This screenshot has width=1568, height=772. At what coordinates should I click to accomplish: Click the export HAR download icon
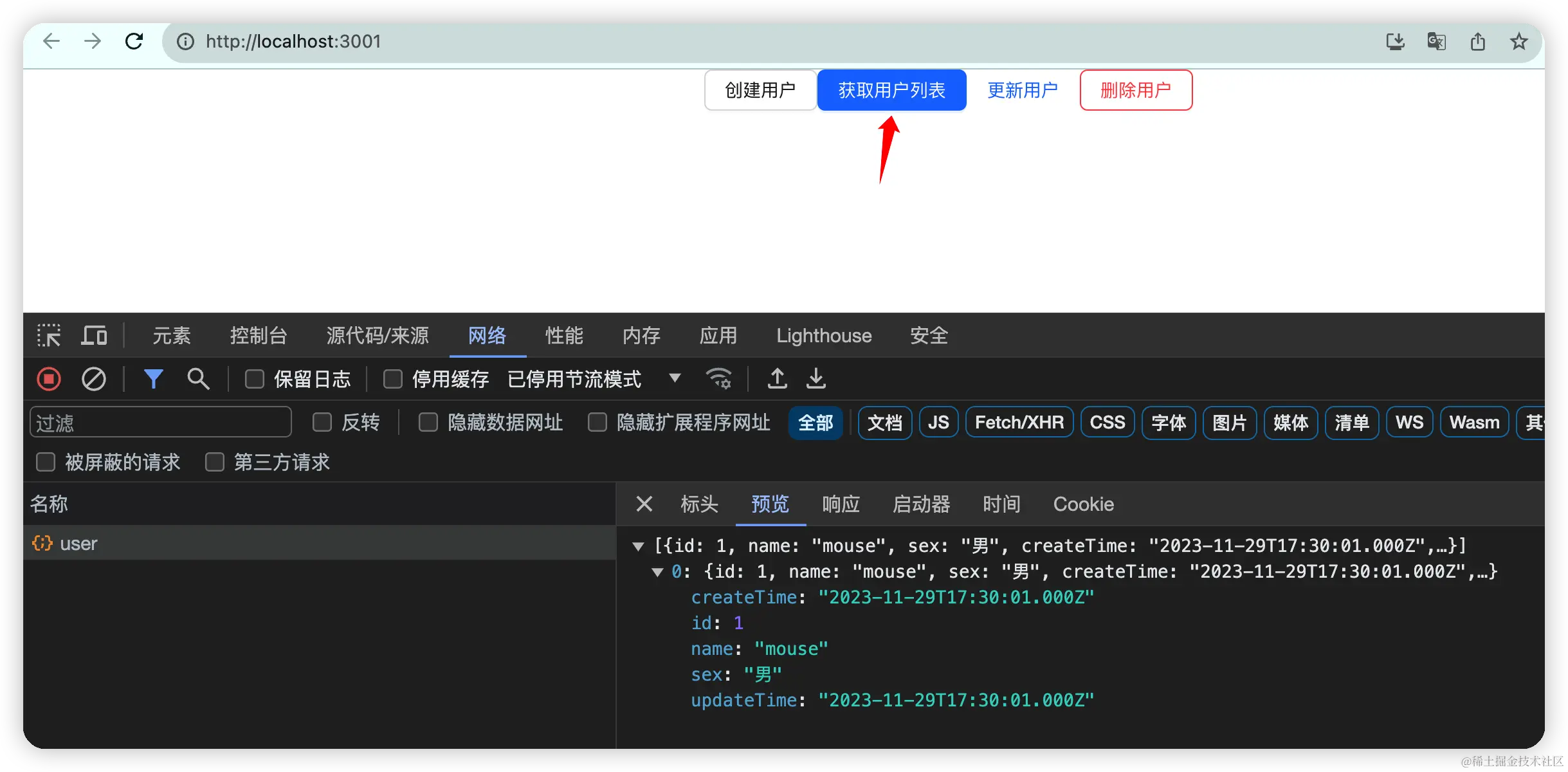tap(816, 379)
